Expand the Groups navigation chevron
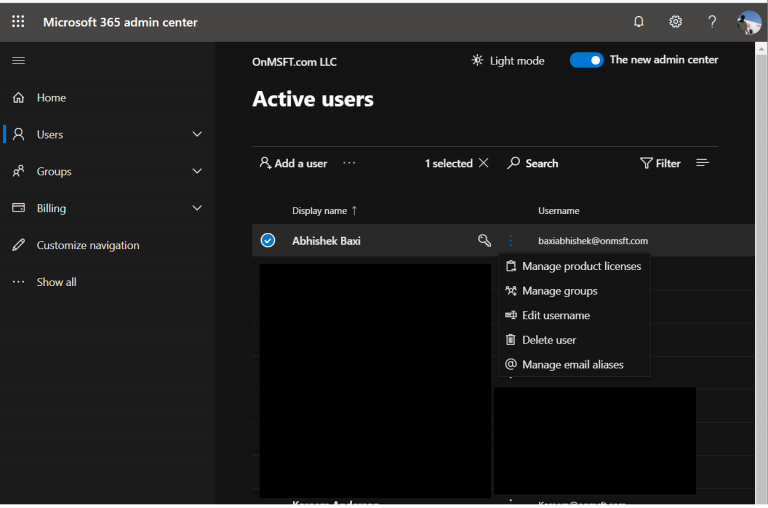The height and width of the screenshot is (508, 768). 197,171
